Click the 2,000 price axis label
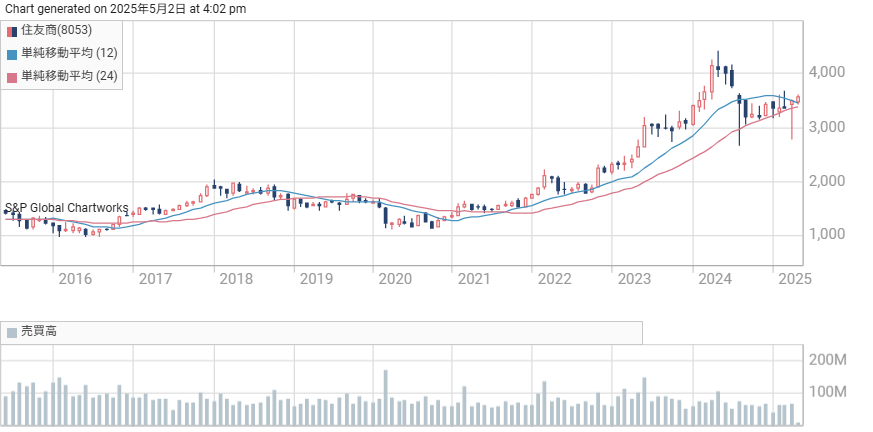The height and width of the screenshot is (432, 873). tap(826, 181)
